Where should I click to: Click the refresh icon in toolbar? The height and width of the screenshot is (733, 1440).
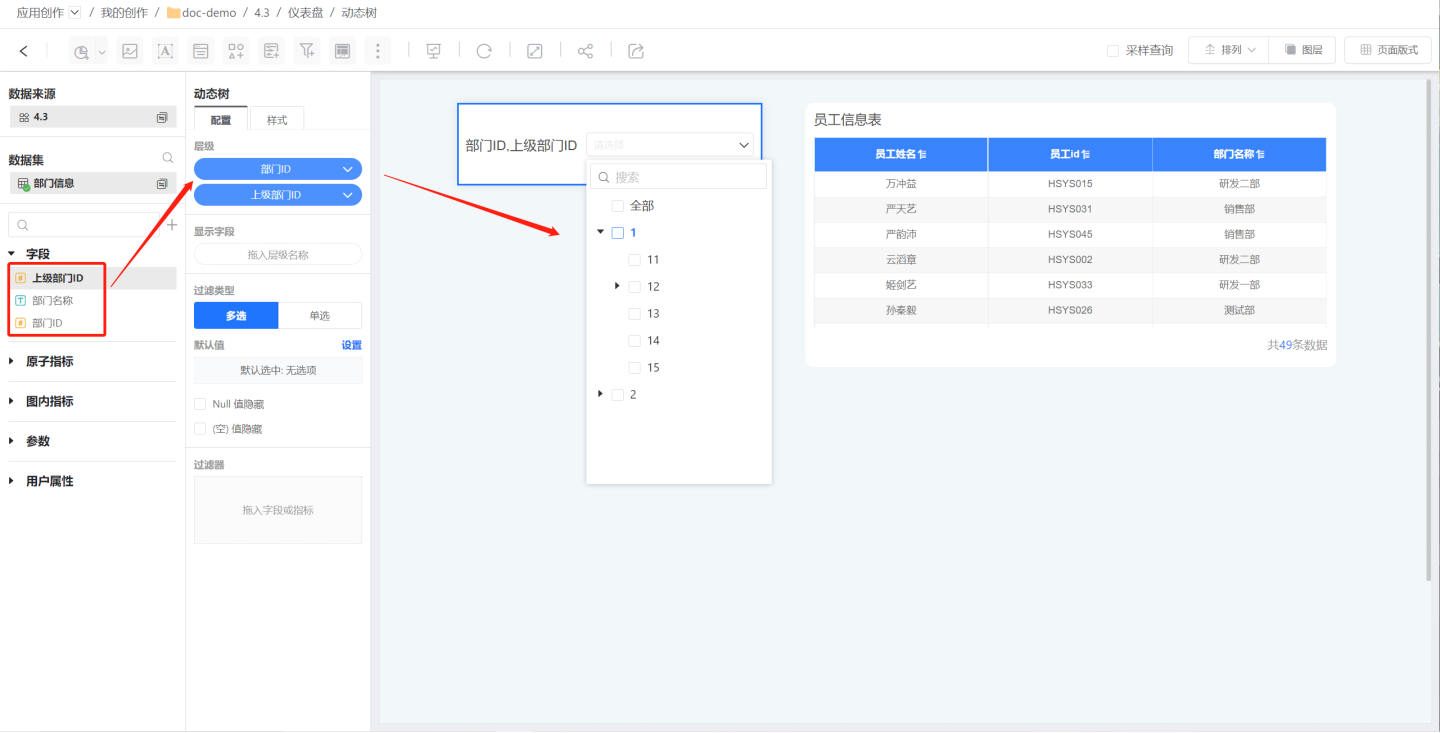tap(484, 51)
